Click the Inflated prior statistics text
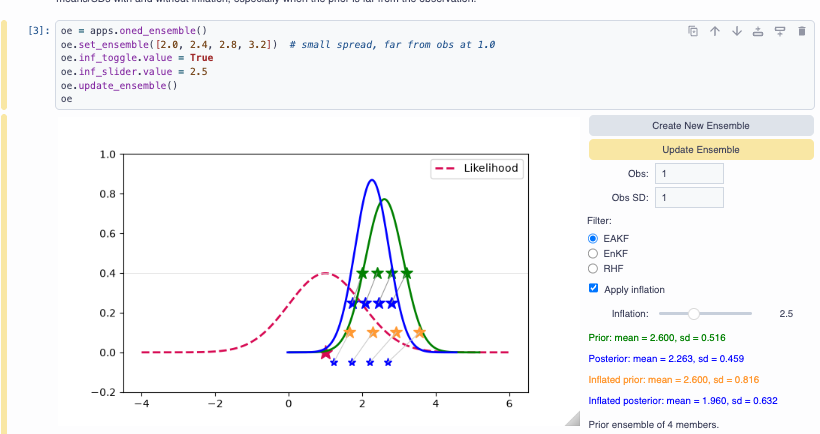820x434 pixels. pyautogui.click(x=674, y=380)
